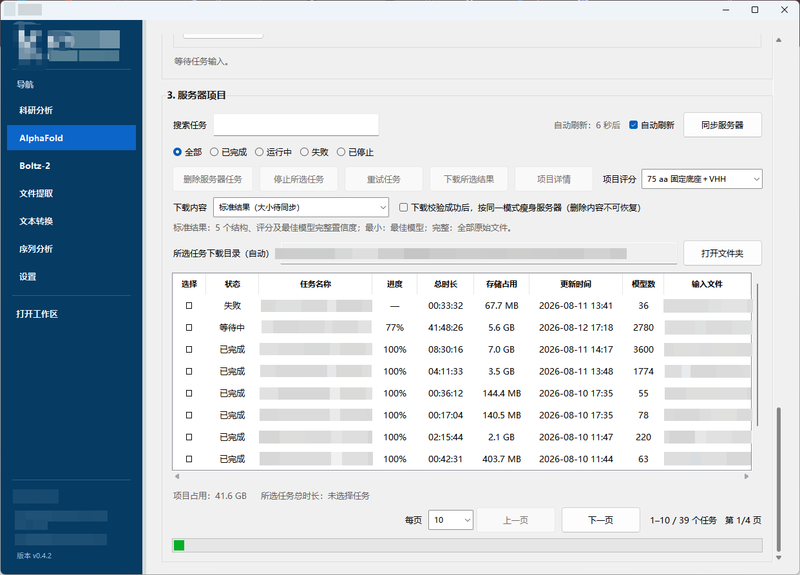This screenshot has height=575, width=800.
Task: Click the 停止所选任务 button
Action: coord(298,179)
